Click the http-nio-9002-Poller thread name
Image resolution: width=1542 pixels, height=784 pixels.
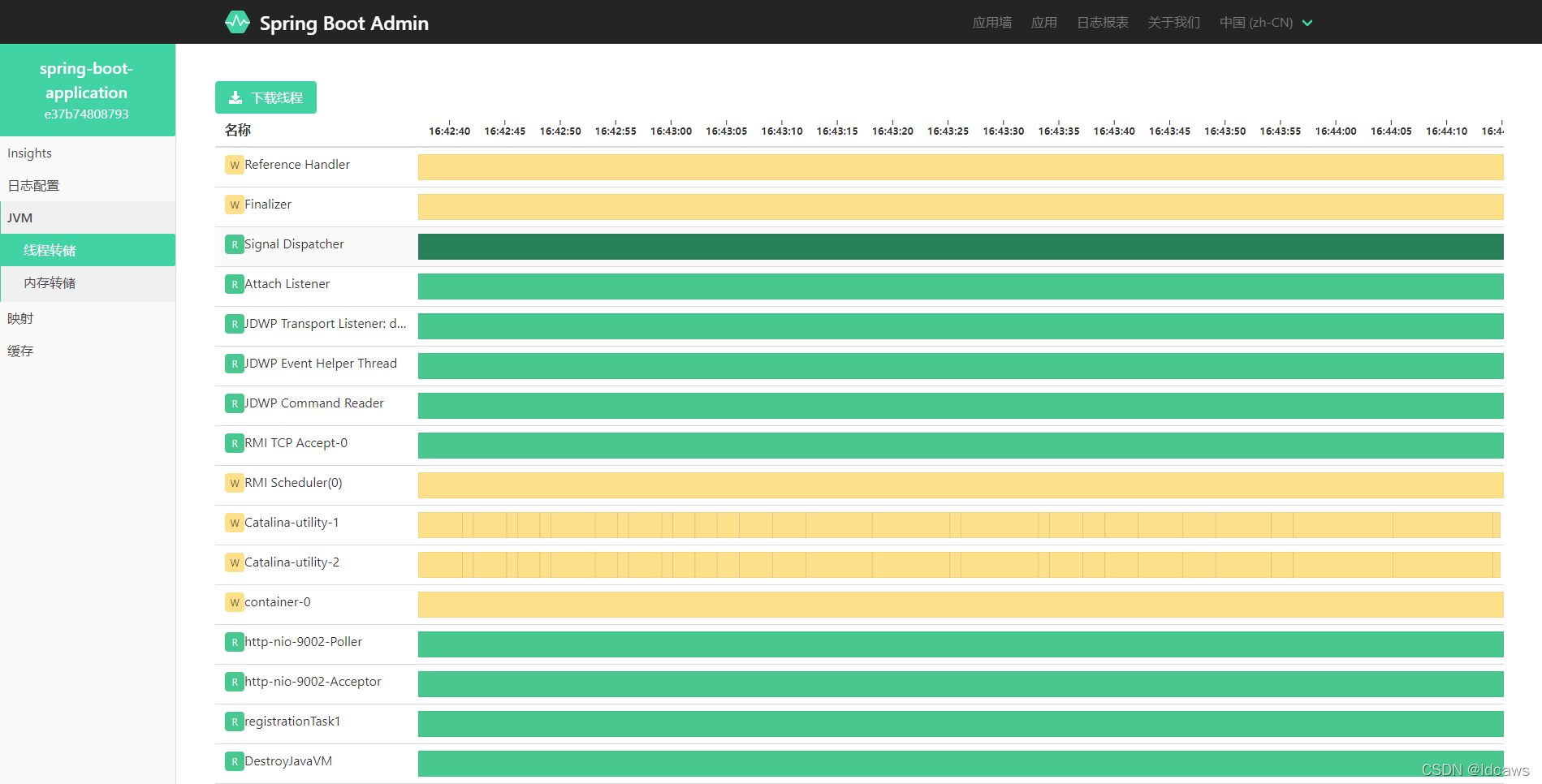pos(304,642)
